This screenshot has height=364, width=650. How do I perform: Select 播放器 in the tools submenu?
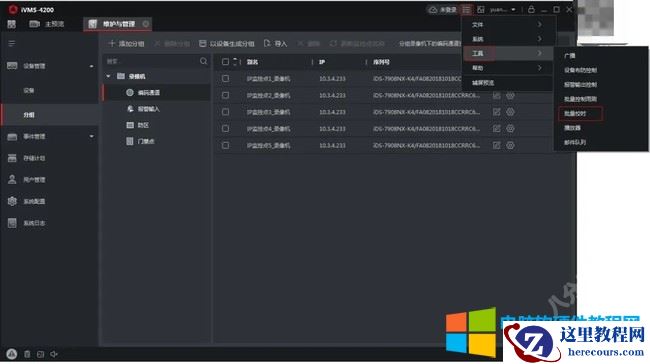coord(572,128)
